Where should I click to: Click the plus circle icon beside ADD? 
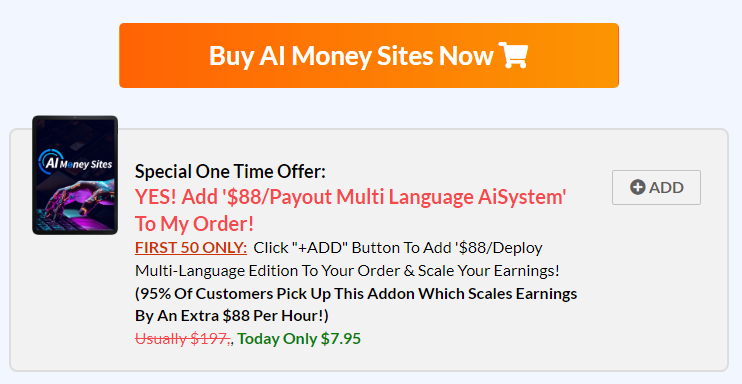pos(637,188)
